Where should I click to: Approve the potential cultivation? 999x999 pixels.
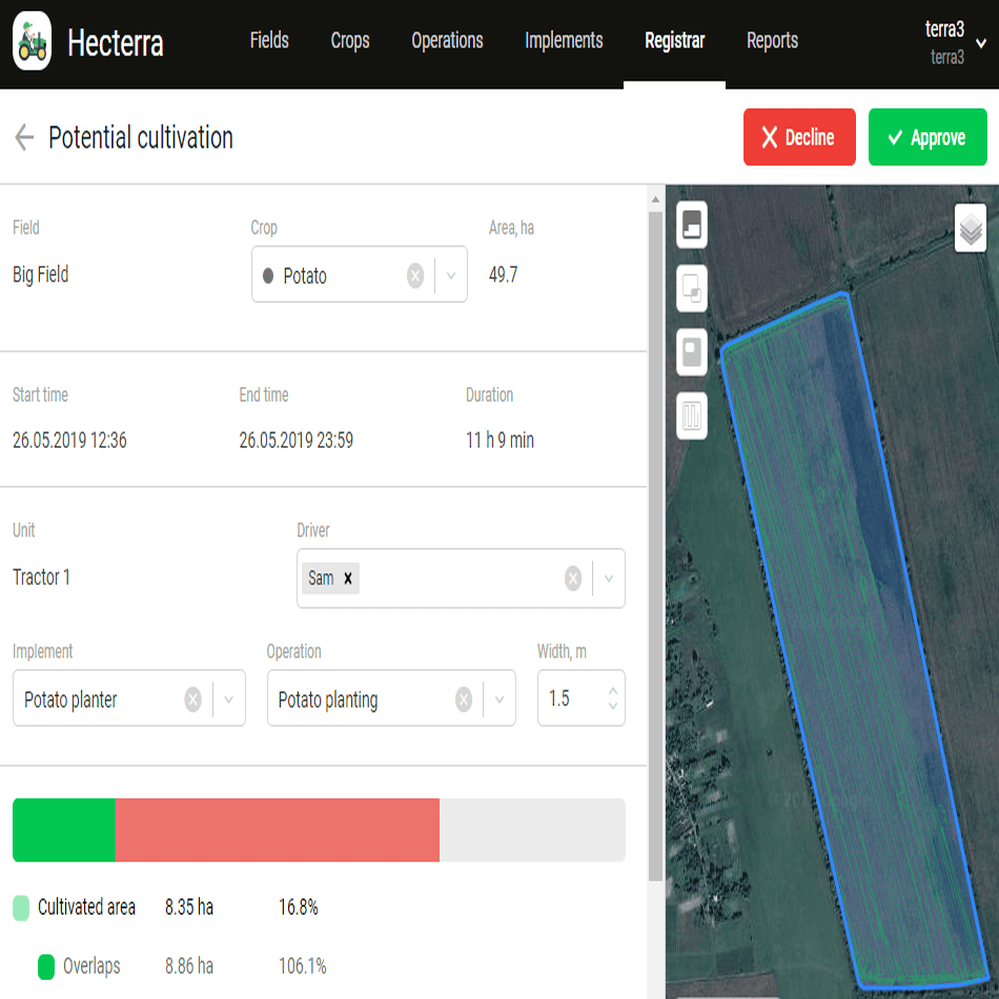coord(927,138)
